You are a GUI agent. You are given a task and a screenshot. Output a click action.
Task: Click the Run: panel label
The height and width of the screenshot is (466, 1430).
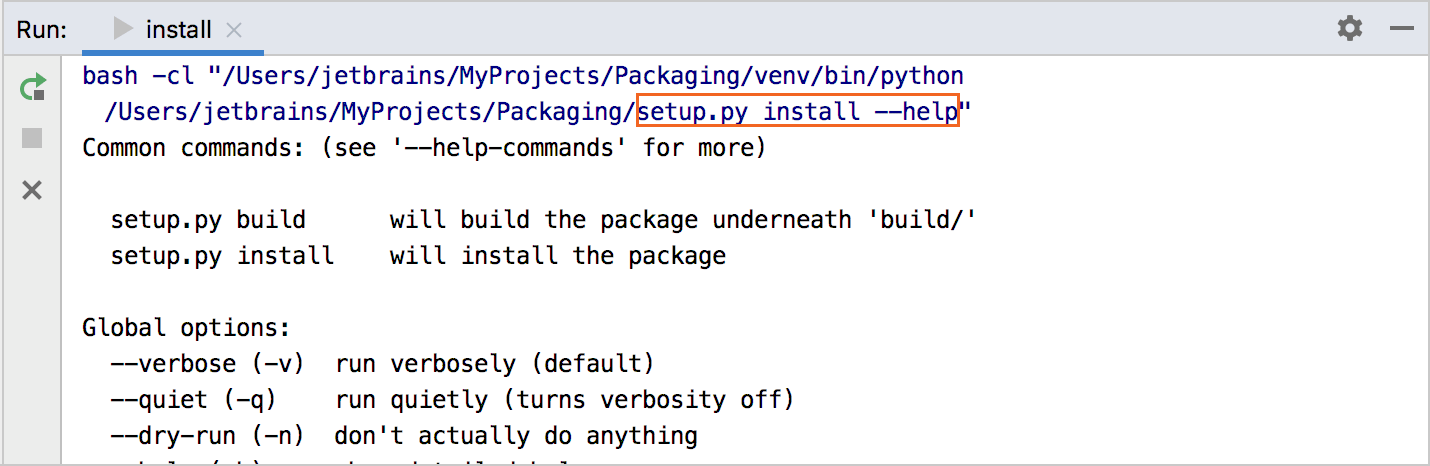click(41, 30)
